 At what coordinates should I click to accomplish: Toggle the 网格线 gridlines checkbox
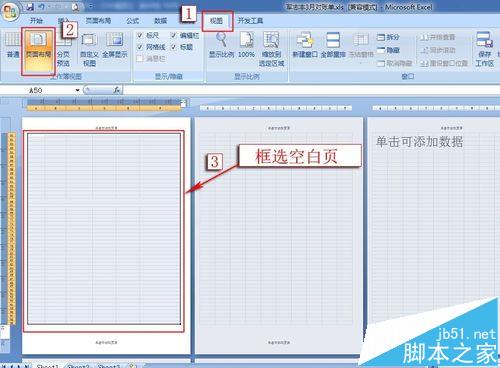140,47
